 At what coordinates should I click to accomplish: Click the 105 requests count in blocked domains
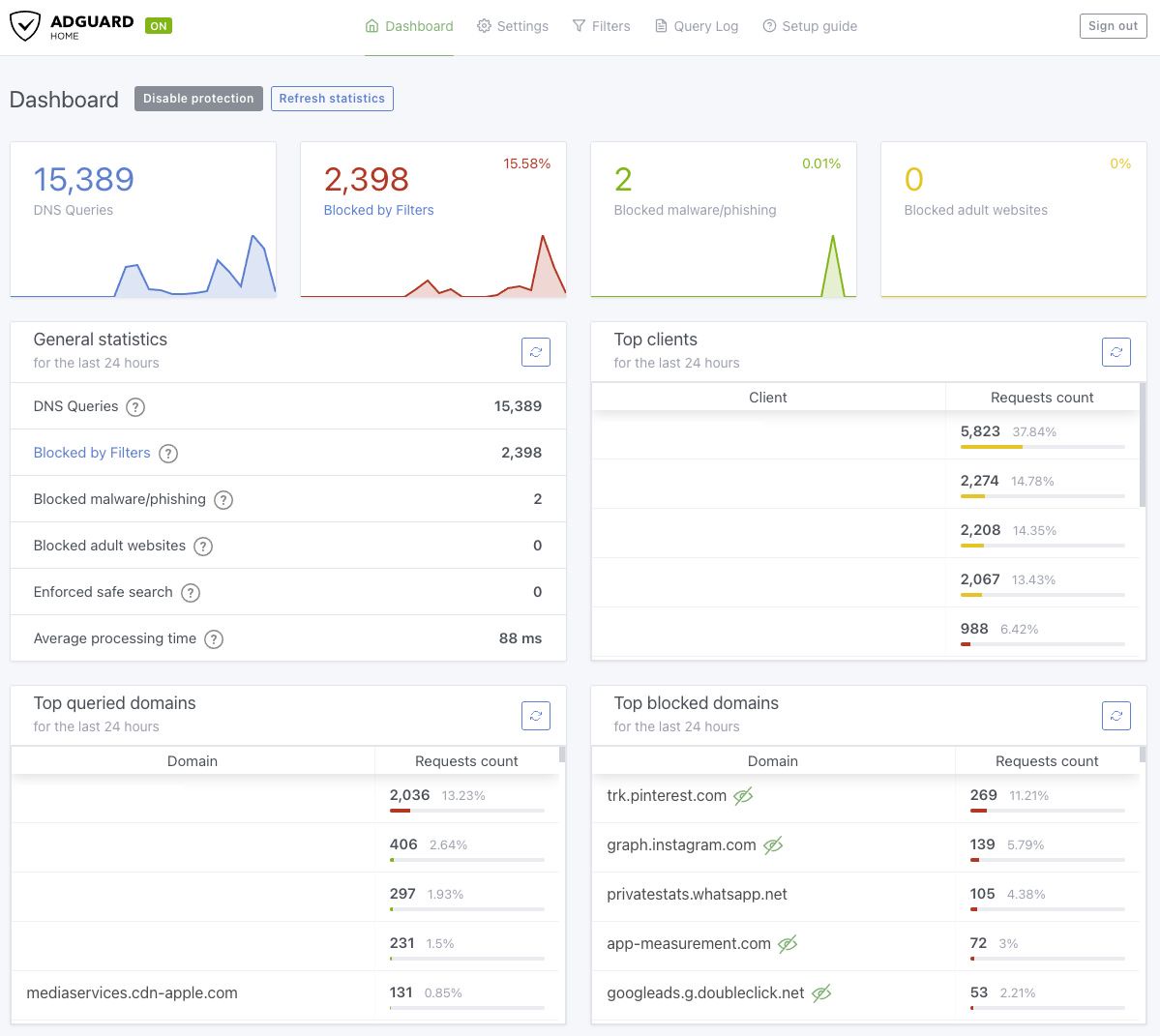(x=982, y=894)
